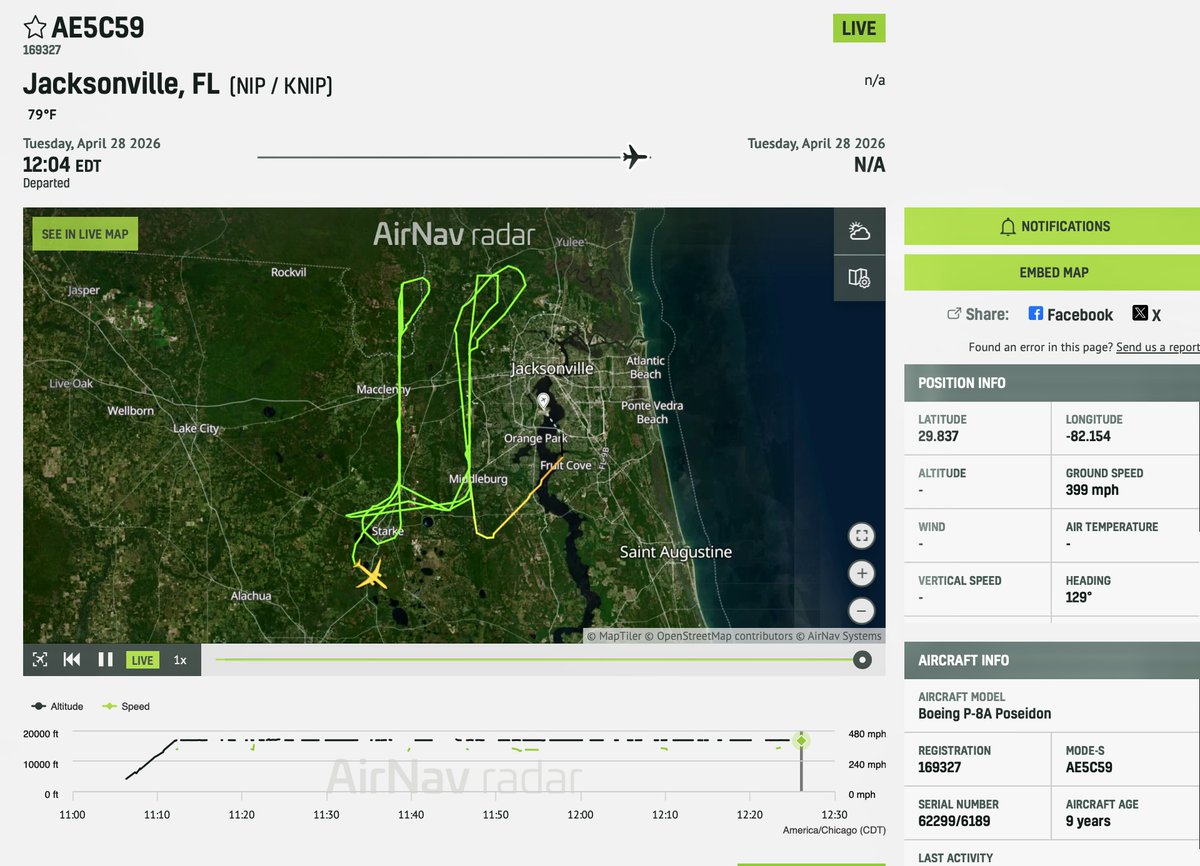
Task: Fit track to view in playback bar
Action: [x=40, y=660]
